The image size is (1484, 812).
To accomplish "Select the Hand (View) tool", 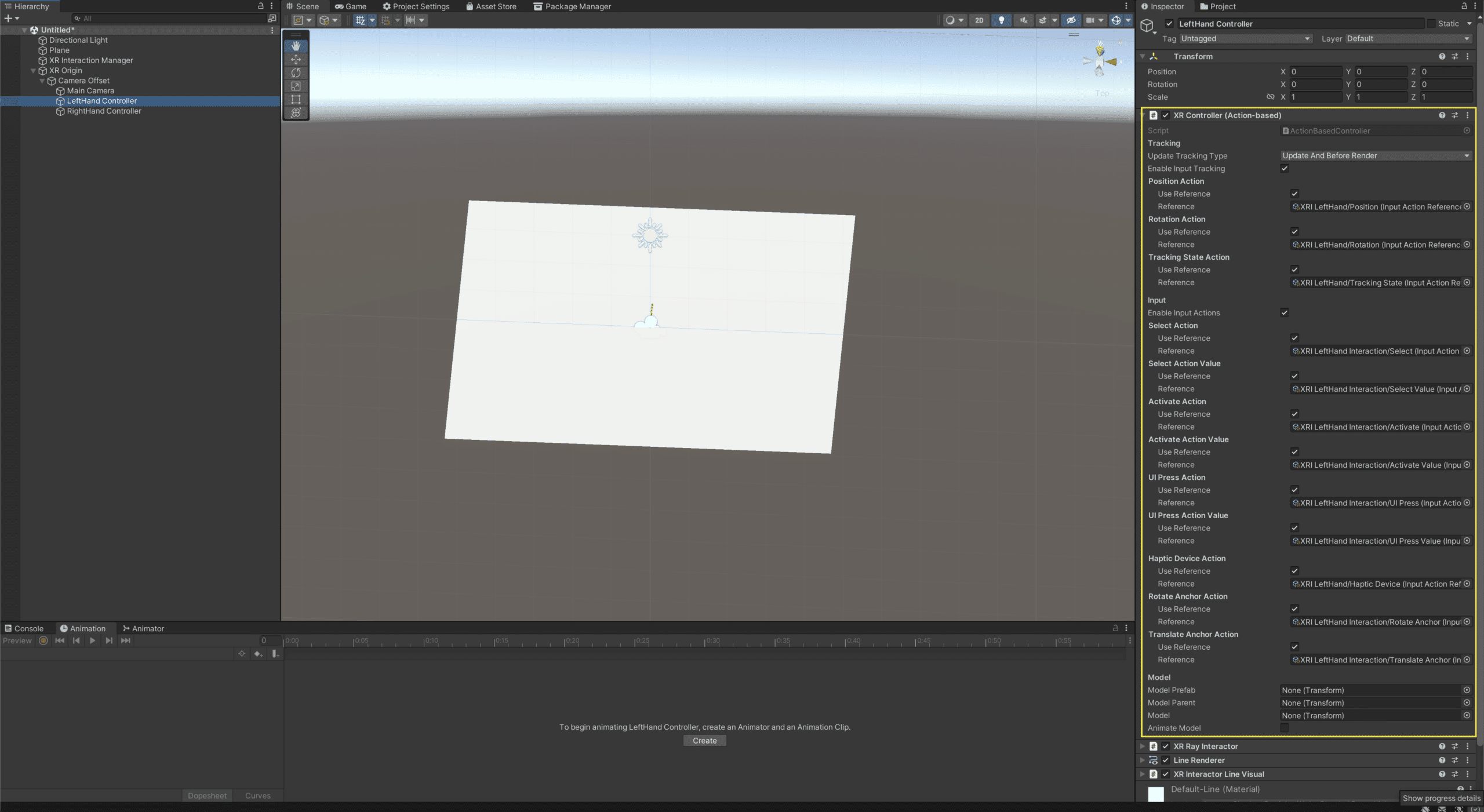I will [x=296, y=46].
